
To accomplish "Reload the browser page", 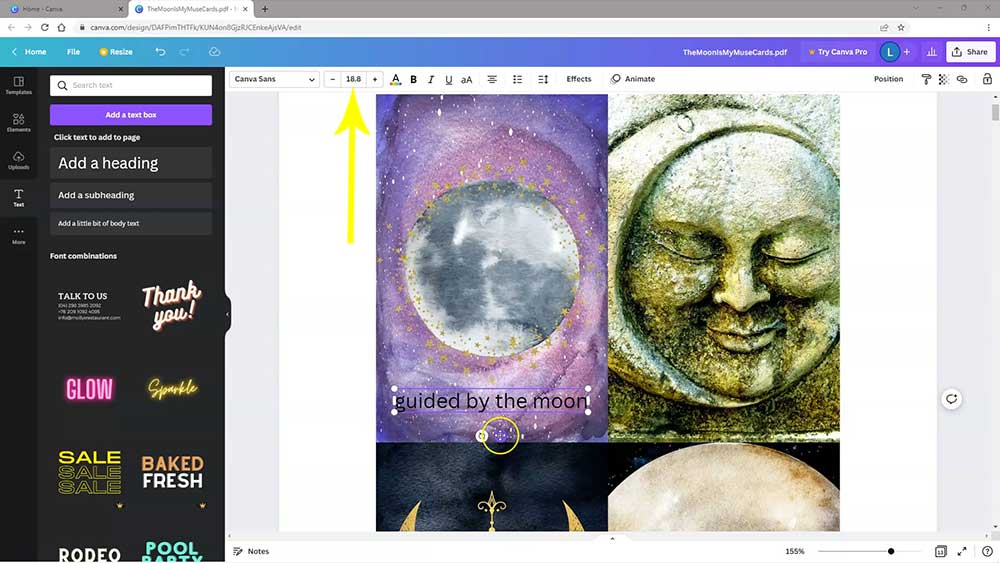I will [45, 27].
